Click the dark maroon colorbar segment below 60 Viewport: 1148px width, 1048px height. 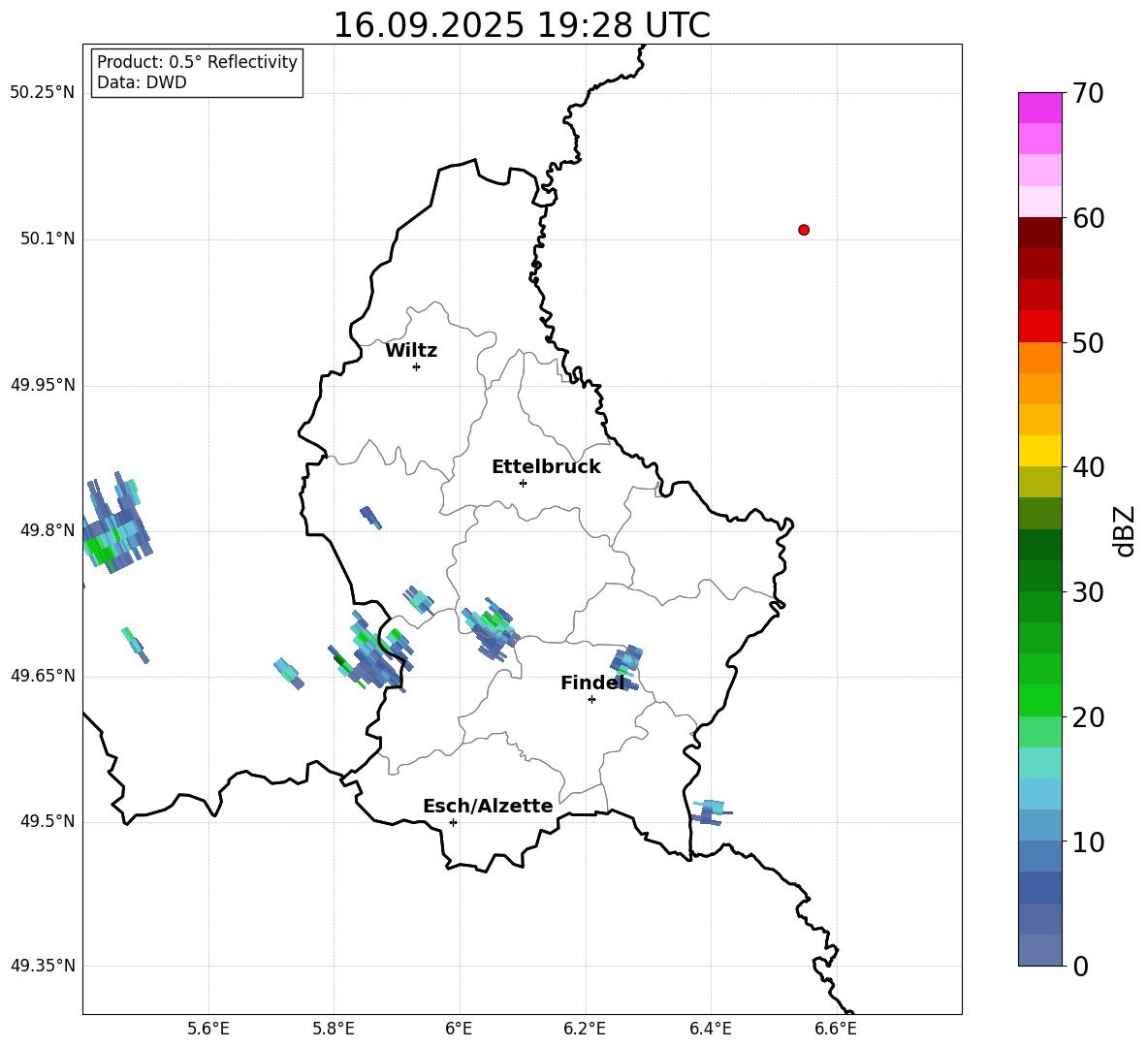pos(1039,233)
